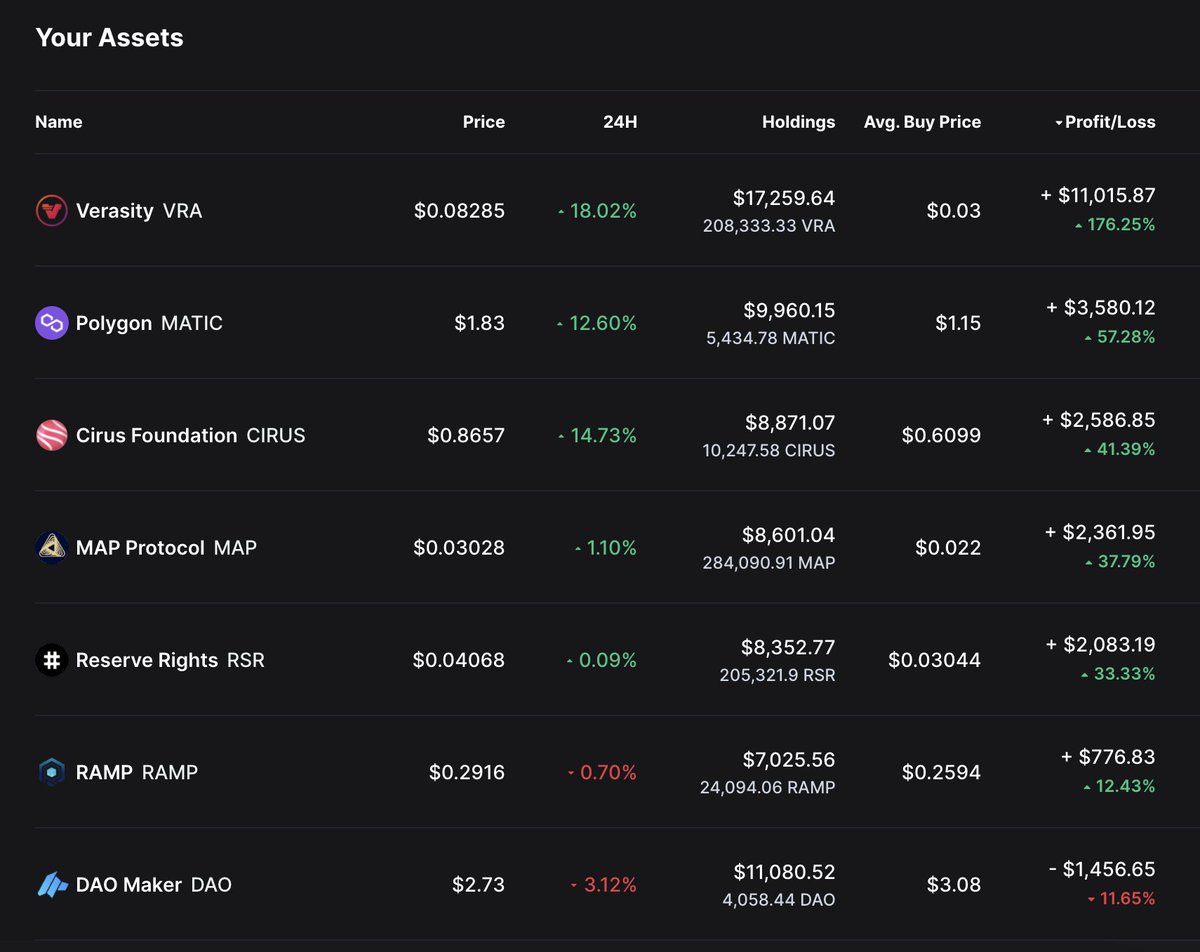The width and height of the screenshot is (1200, 952).
Task: Click the Cirus Foundation token icon
Action: click(51, 435)
